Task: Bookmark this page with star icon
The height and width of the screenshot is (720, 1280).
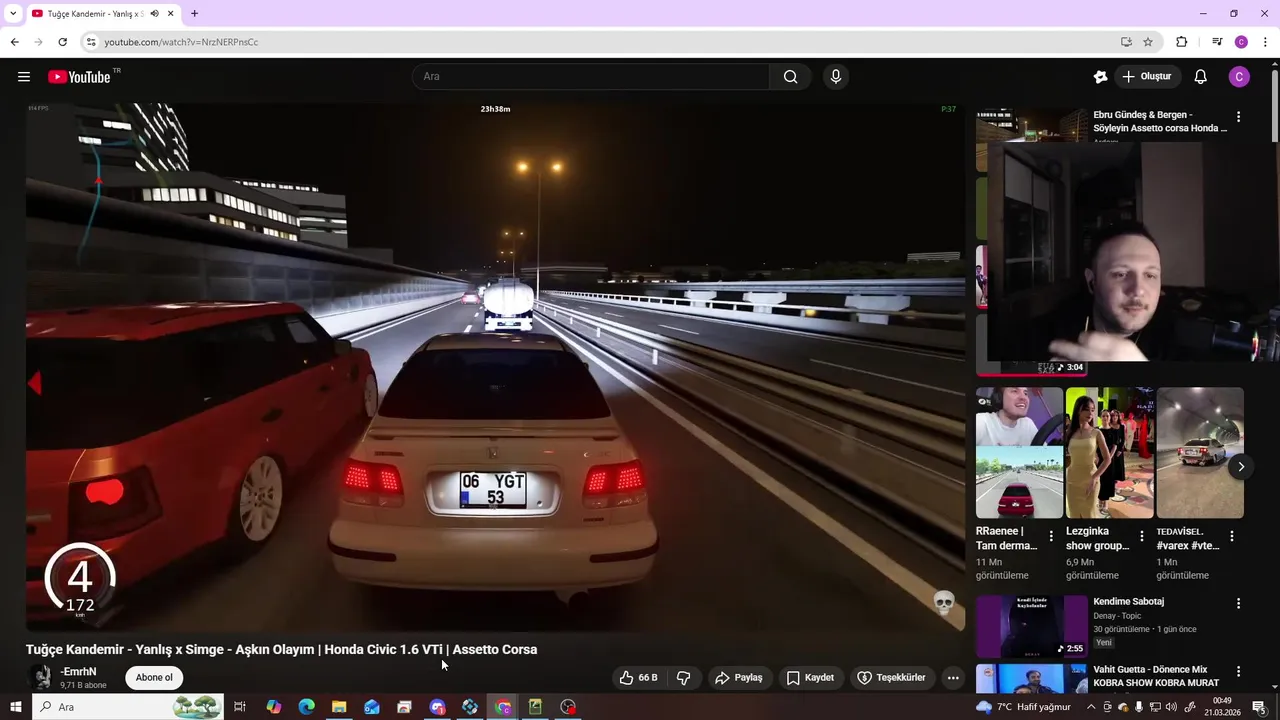Action: [x=1148, y=42]
